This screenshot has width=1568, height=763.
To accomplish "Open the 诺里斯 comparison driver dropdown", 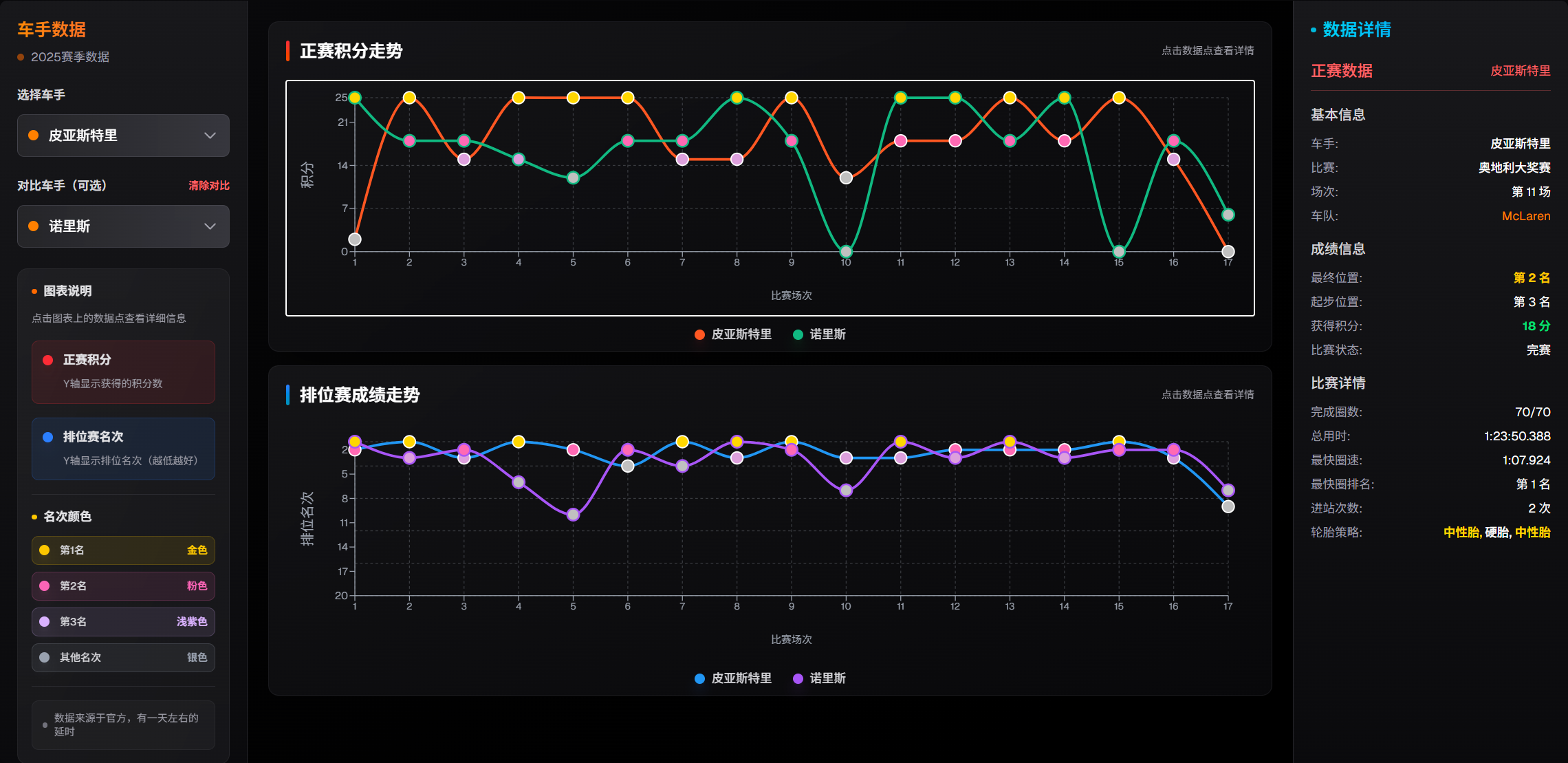I will pos(123,226).
